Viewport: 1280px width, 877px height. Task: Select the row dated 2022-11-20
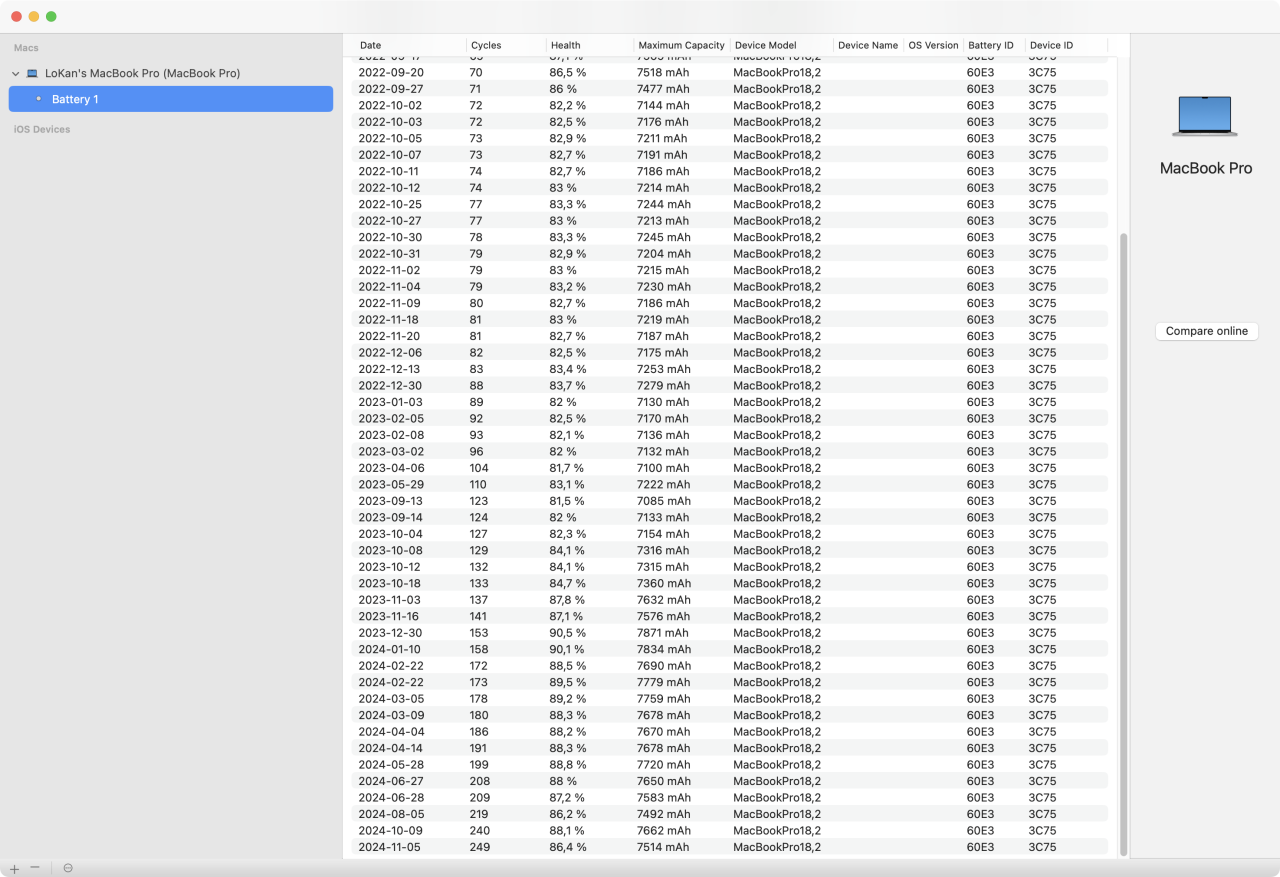tap(731, 336)
